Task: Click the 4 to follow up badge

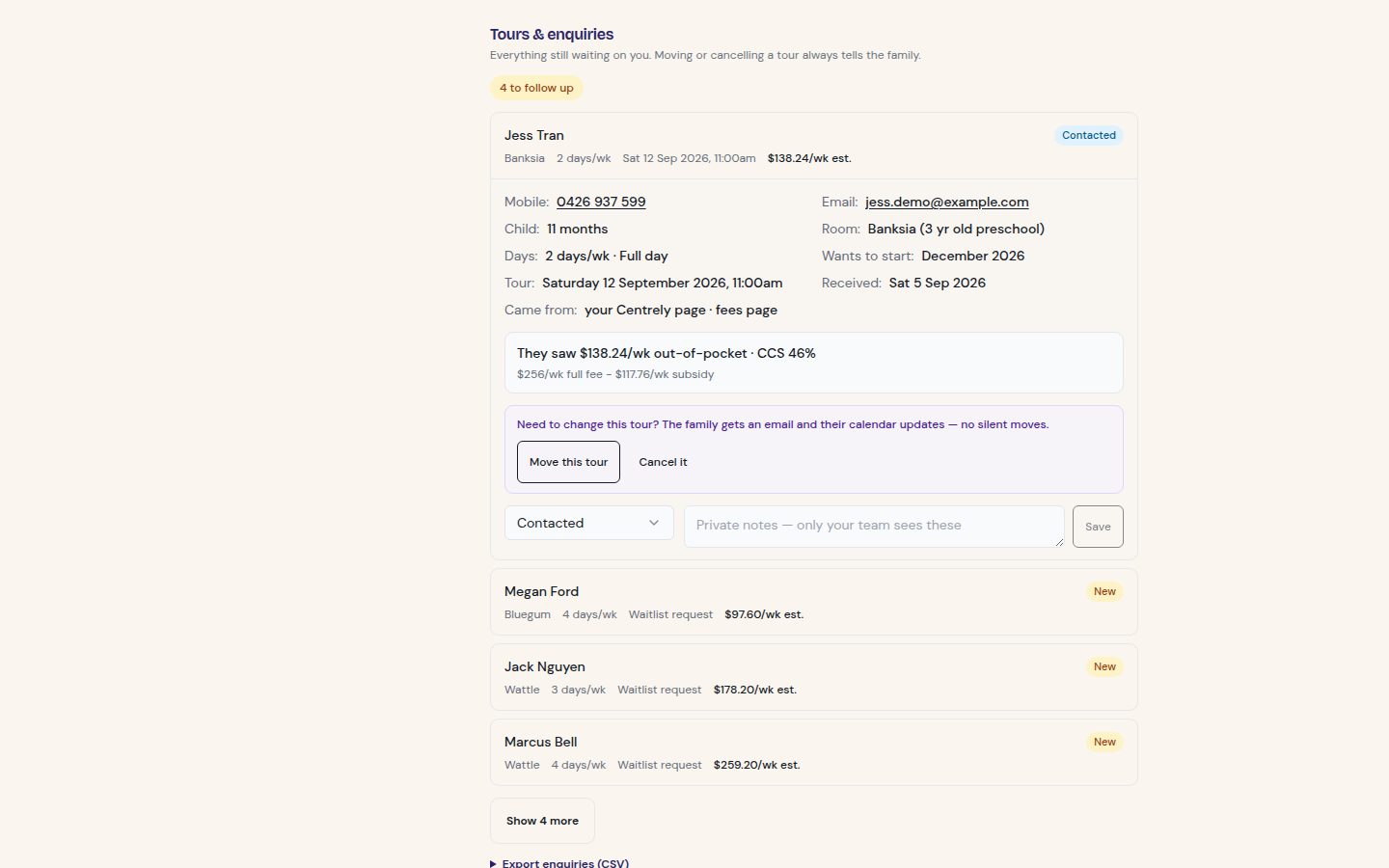Action: pyautogui.click(x=536, y=88)
